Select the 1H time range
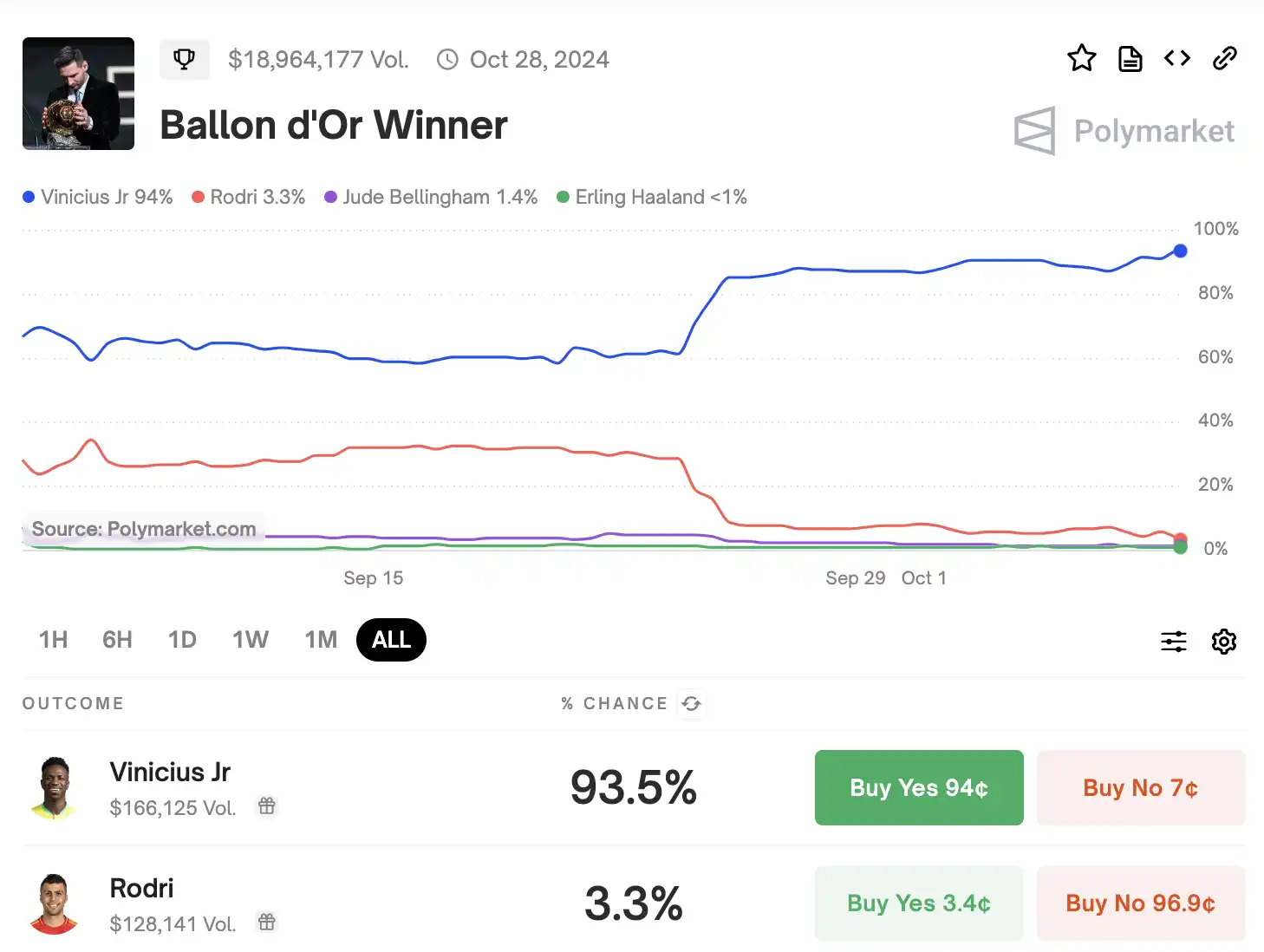Viewport: 1264px width, 952px height. [54, 640]
